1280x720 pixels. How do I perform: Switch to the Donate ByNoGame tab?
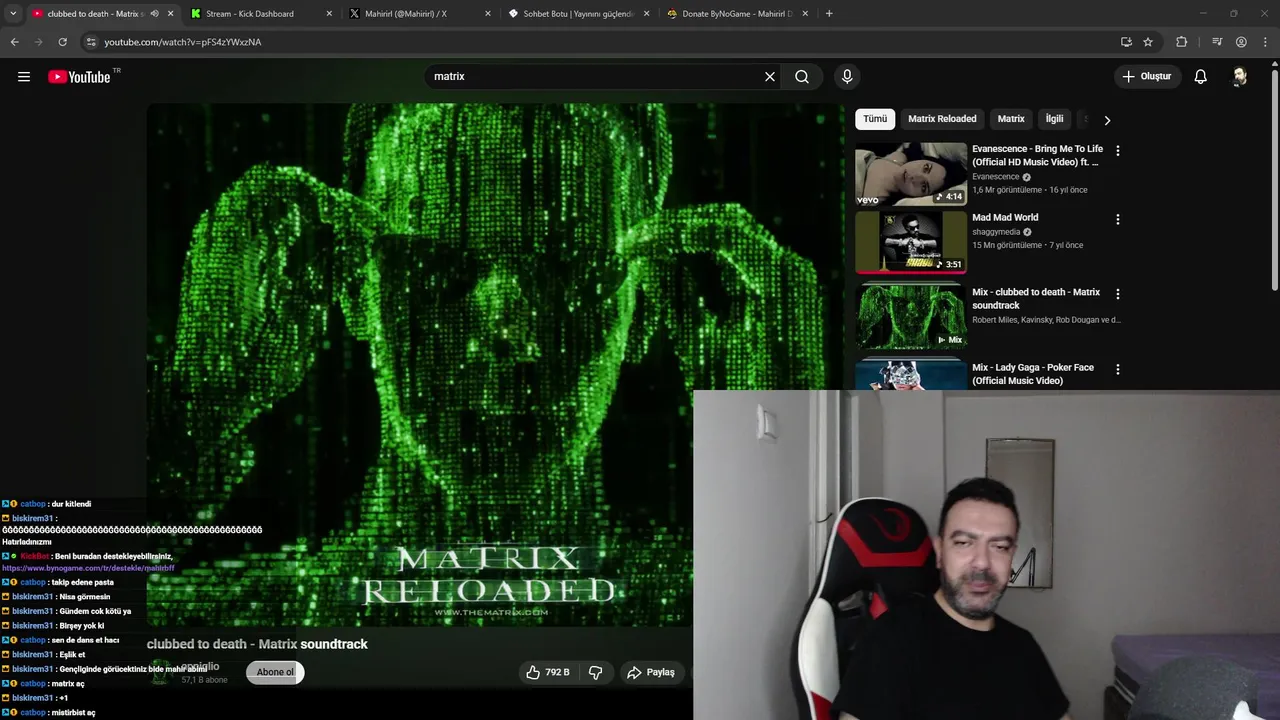(x=737, y=14)
